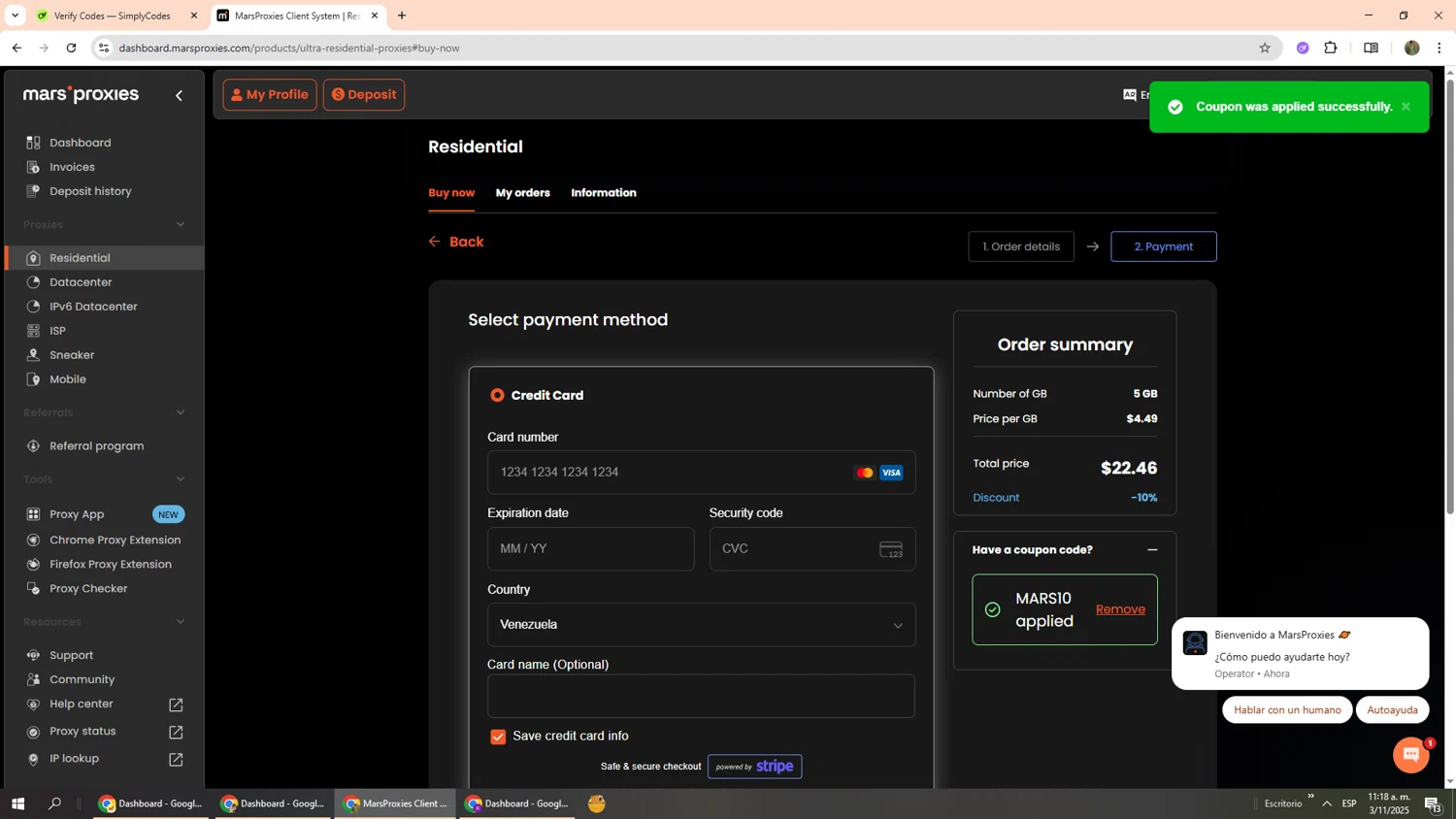
Task: Open a new browser tab
Action: [x=402, y=16]
